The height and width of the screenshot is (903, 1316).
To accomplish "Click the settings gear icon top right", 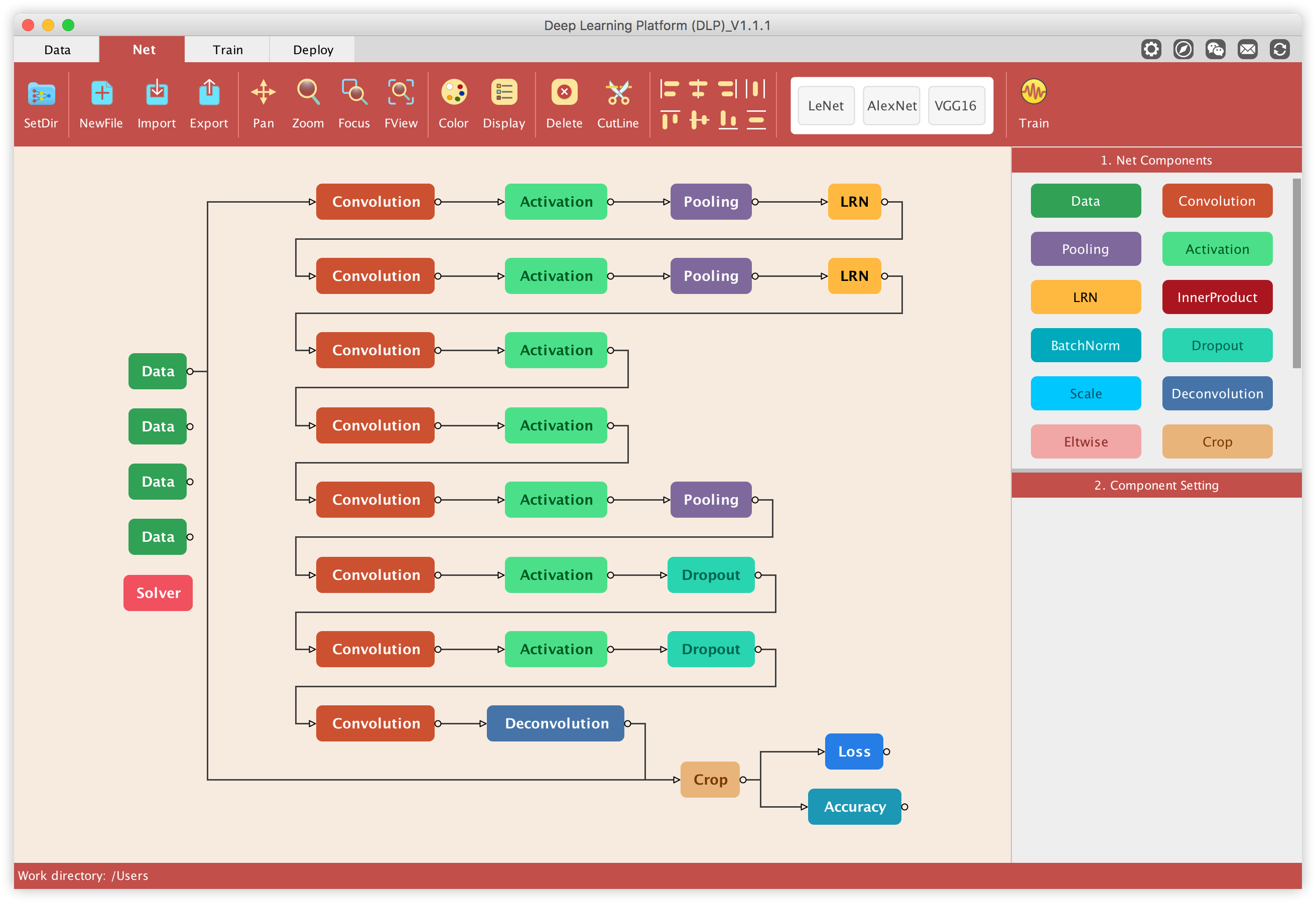I will tap(1151, 50).
